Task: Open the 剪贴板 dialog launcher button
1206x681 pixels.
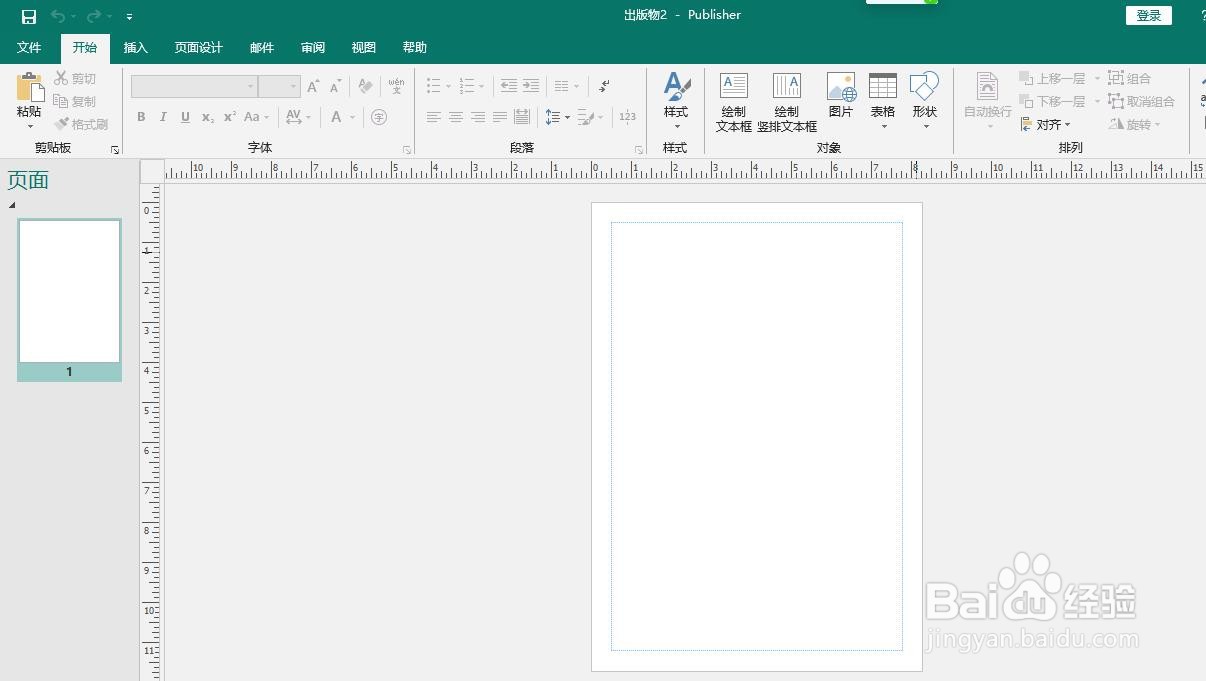Action: click(x=116, y=148)
